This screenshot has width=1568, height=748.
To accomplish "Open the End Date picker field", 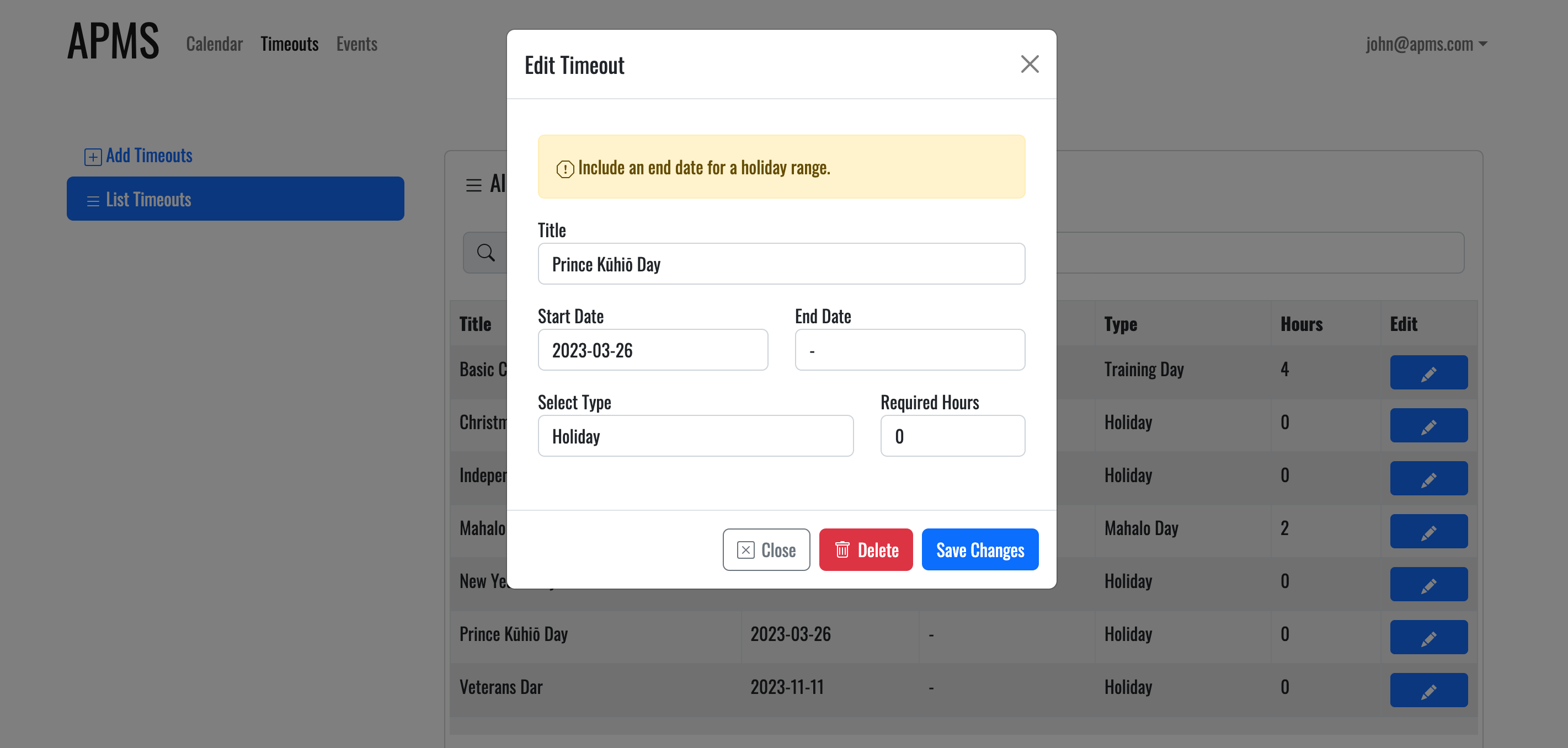I will click(909, 350).
